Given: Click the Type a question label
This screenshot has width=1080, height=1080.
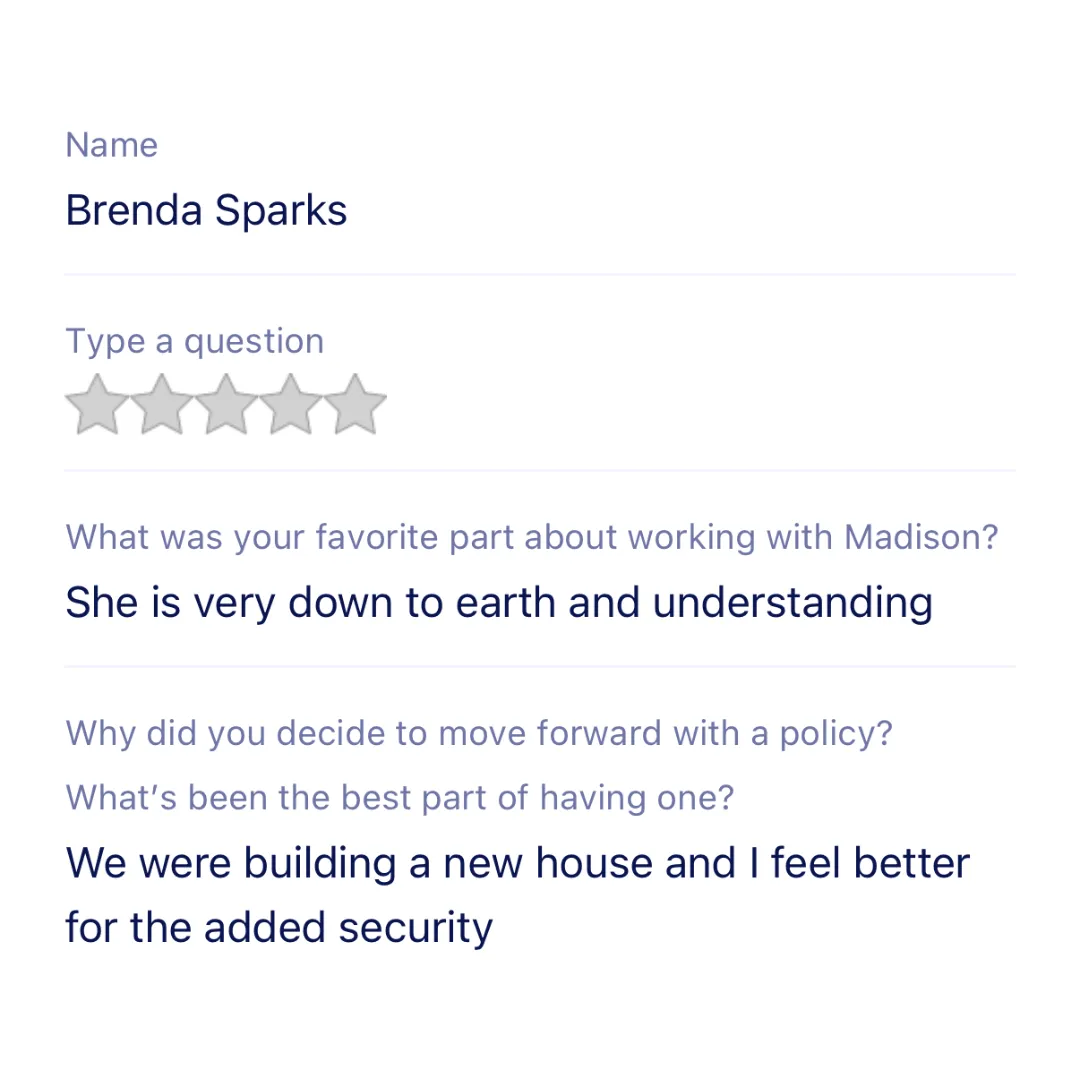Looking at the screenshot, I should pyautogui.click(x=195, y=341).
